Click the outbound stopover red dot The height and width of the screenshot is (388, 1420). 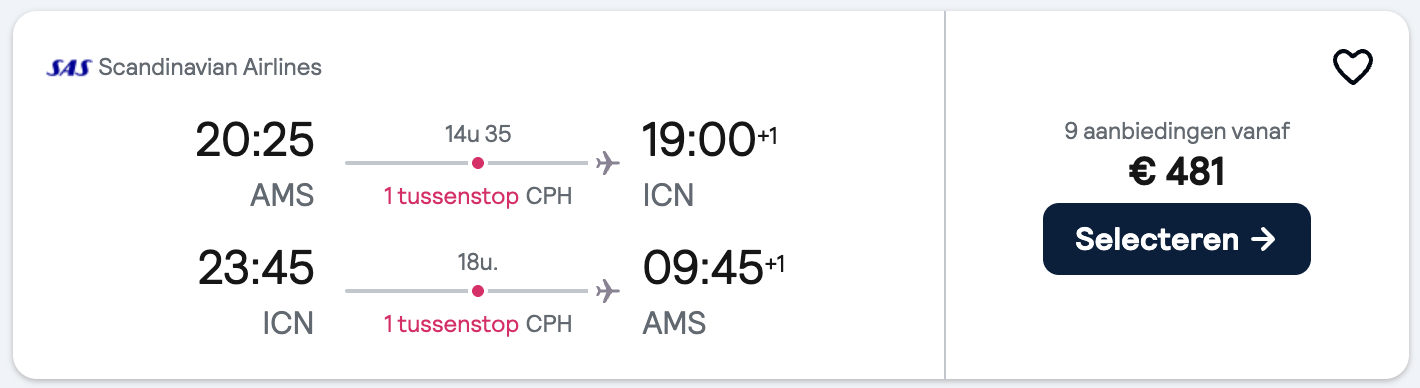[478, 162]
